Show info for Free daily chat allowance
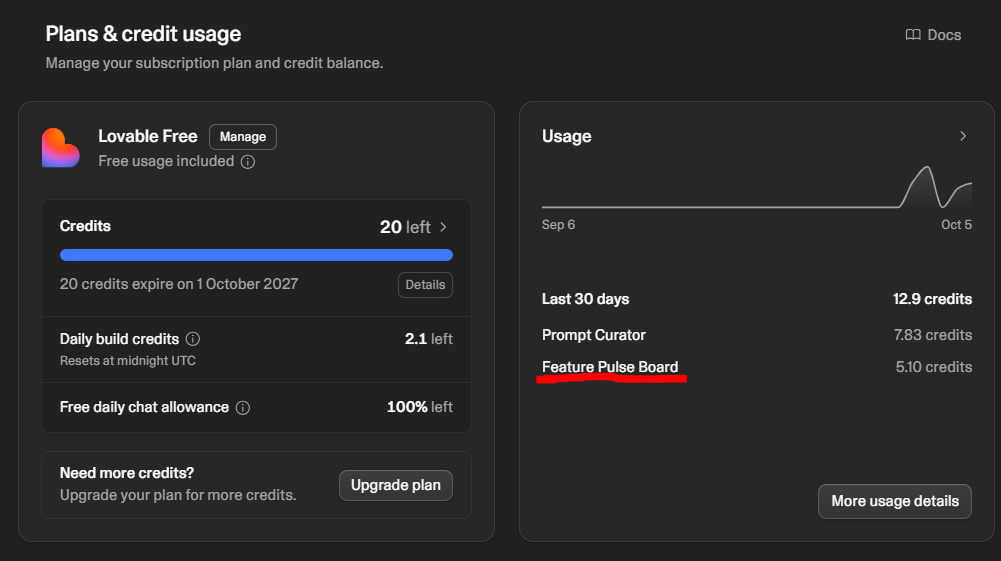 (243, 408)
